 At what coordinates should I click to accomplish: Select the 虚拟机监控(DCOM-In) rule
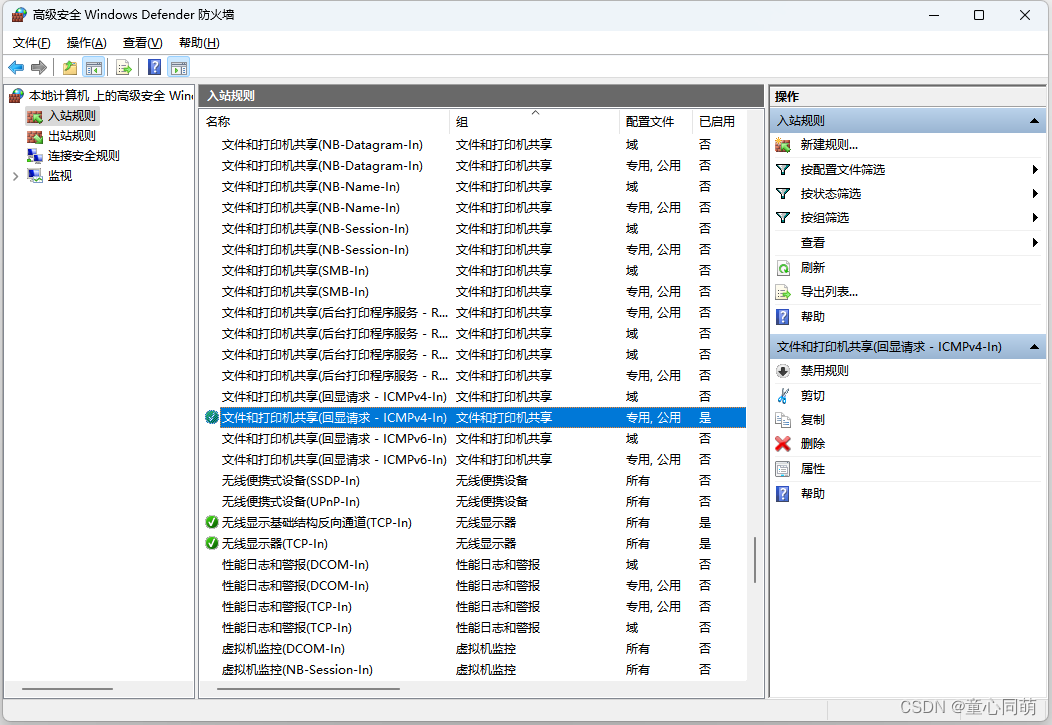tap(473, 649)
